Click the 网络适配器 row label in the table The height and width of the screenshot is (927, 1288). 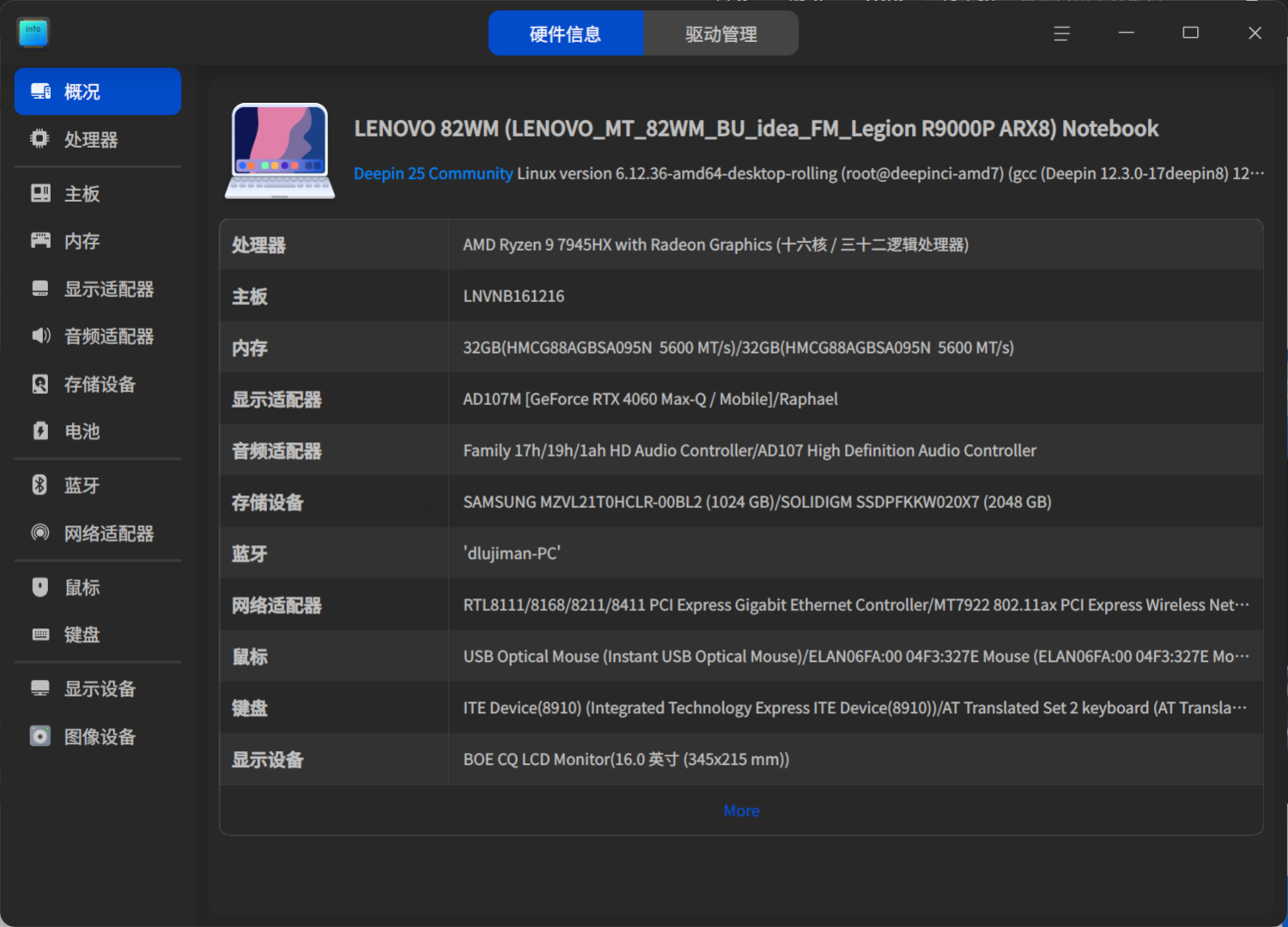click(x=276, y=605)
